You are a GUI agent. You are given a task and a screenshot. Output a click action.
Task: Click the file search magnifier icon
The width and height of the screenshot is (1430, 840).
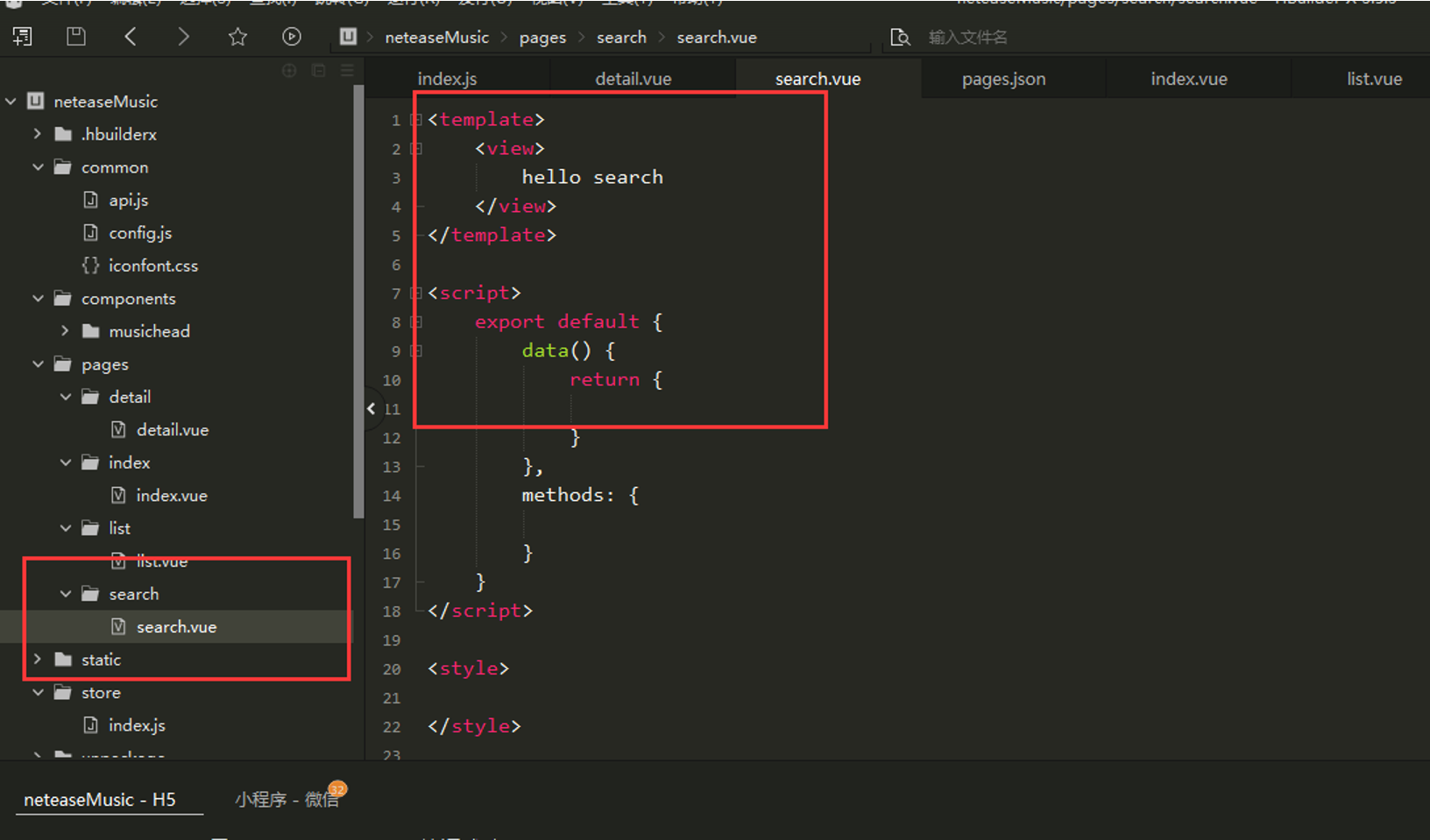pyautogui.click(x=900, y=37)
